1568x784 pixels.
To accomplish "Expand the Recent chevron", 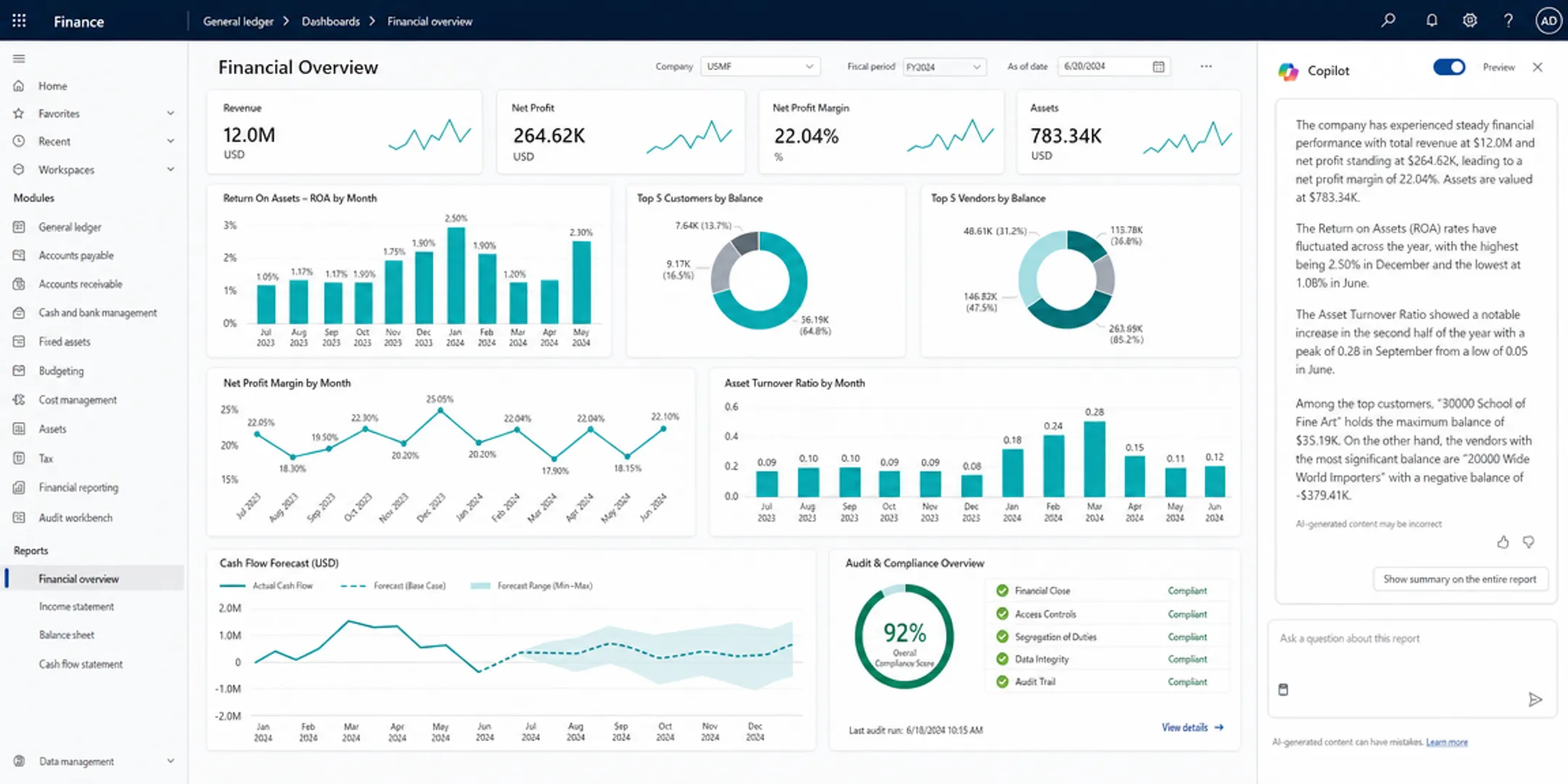I will (171, 141).
